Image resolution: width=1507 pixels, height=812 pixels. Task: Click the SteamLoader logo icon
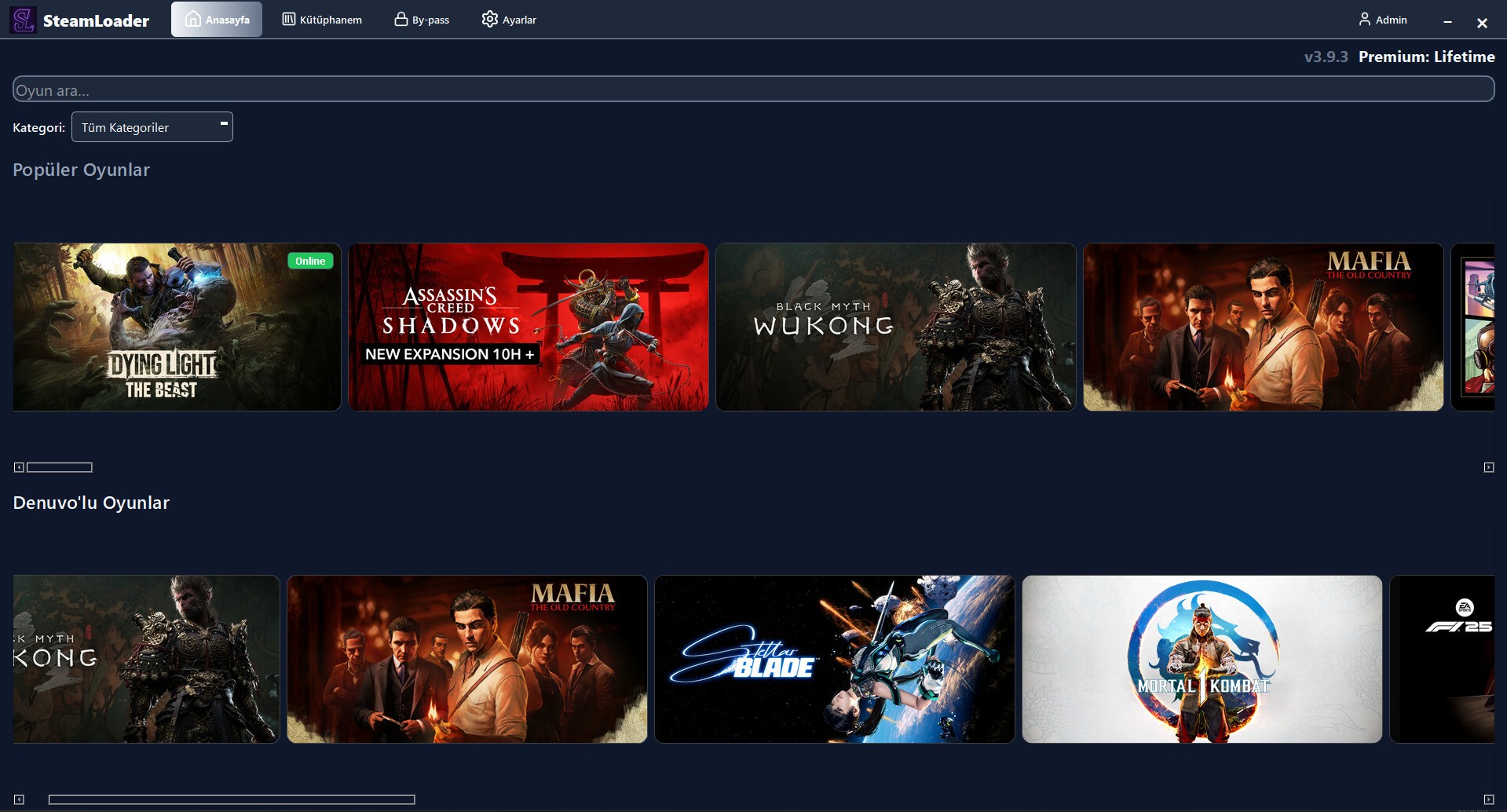[x=23, y=20]
